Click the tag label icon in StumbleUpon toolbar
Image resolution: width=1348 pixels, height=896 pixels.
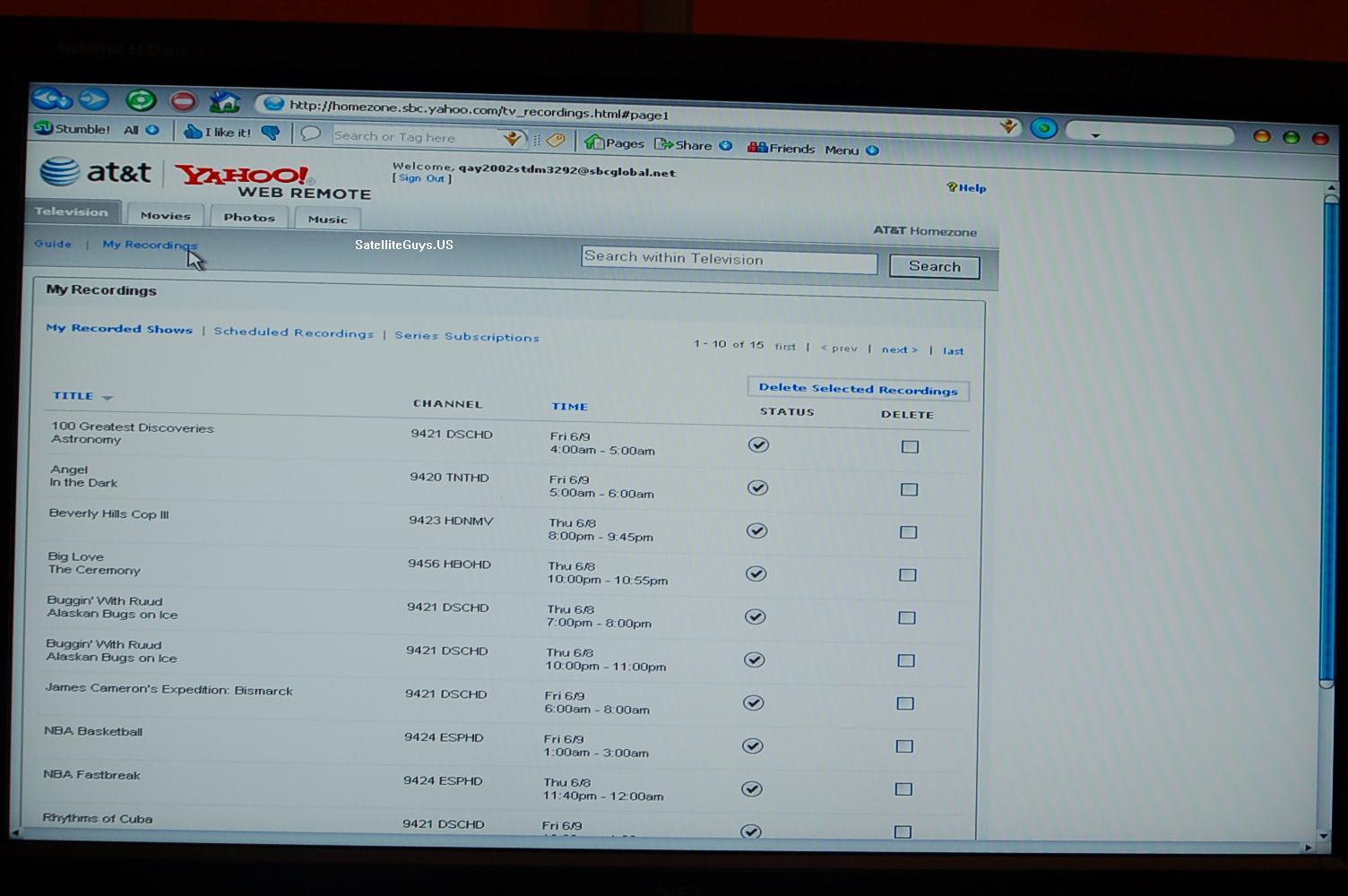click(x=556, y=140)
